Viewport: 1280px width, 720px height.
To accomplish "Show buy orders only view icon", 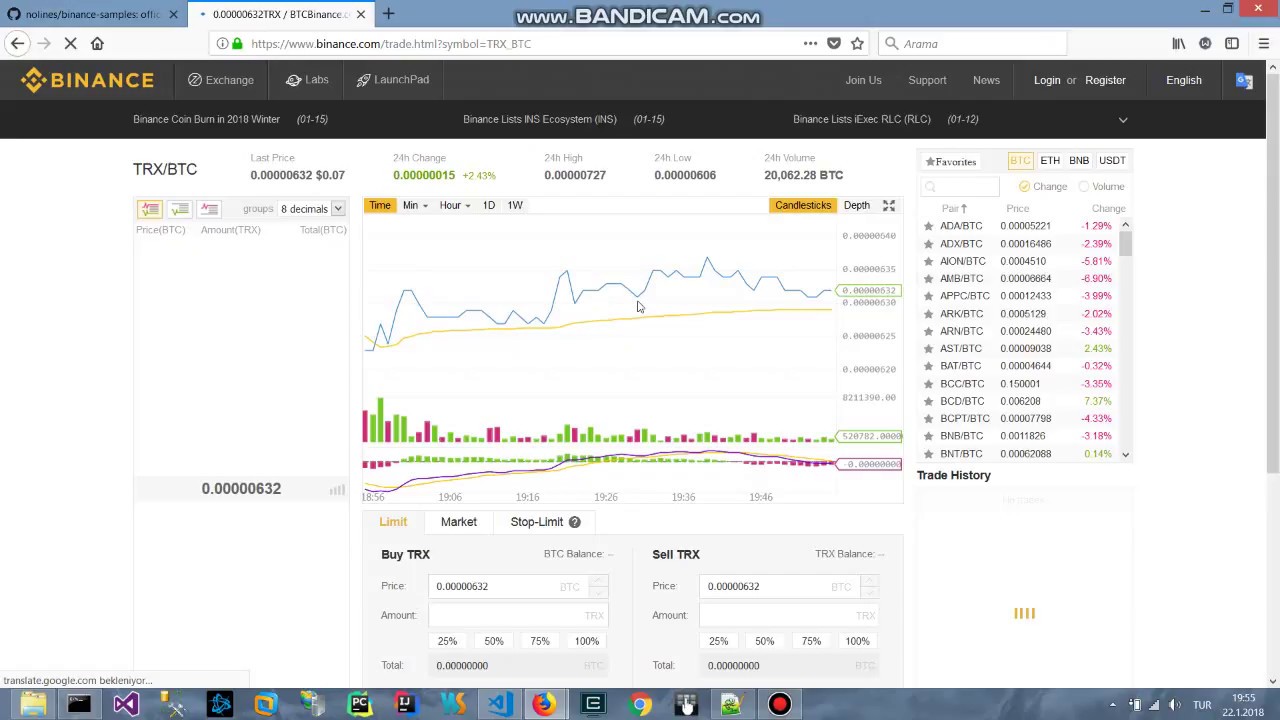I will tap(179, 208).
